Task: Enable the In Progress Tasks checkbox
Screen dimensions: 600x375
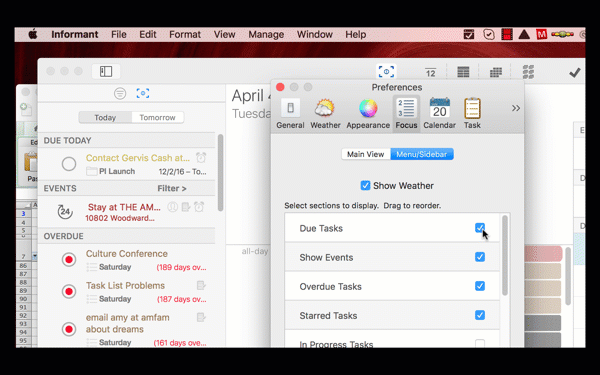Action: (480, 343)
